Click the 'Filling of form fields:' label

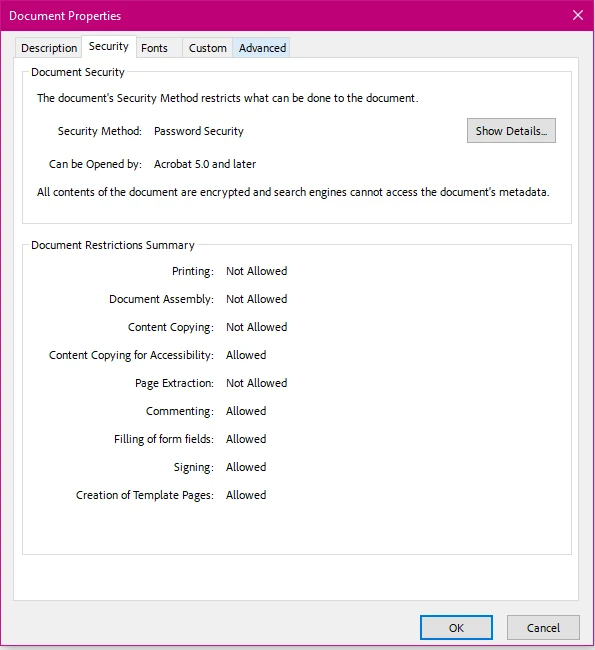pyautogui.click(x=164, y=439)
